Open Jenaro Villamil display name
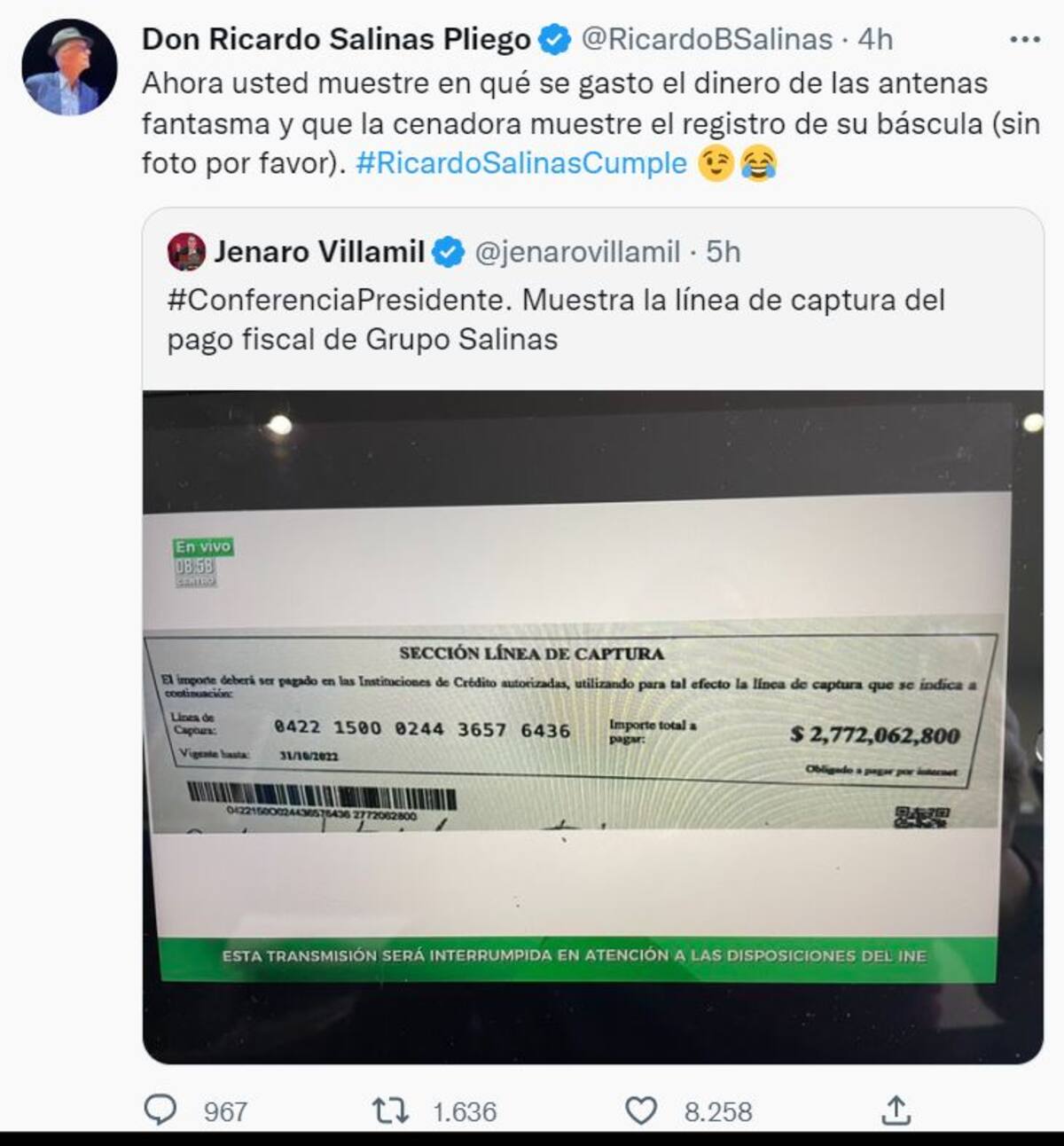The image size is (1064, 1146). (x=319, y=252)
